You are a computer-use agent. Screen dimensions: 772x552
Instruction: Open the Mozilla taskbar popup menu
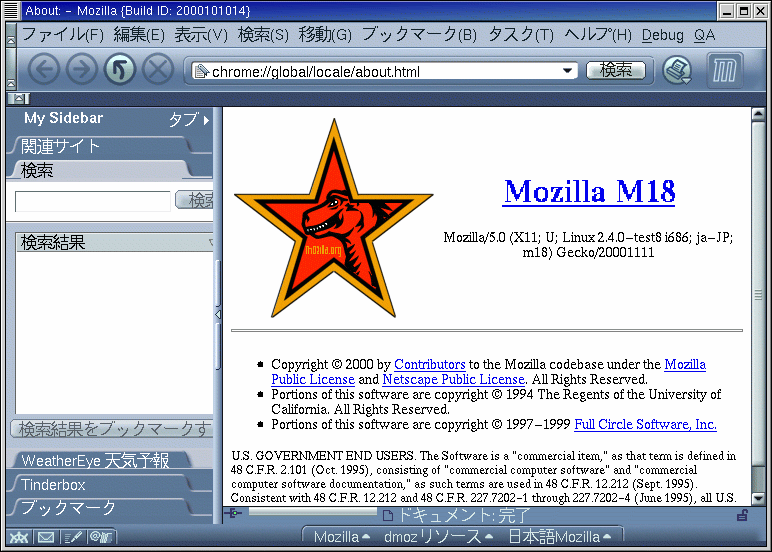pos(341,537)
